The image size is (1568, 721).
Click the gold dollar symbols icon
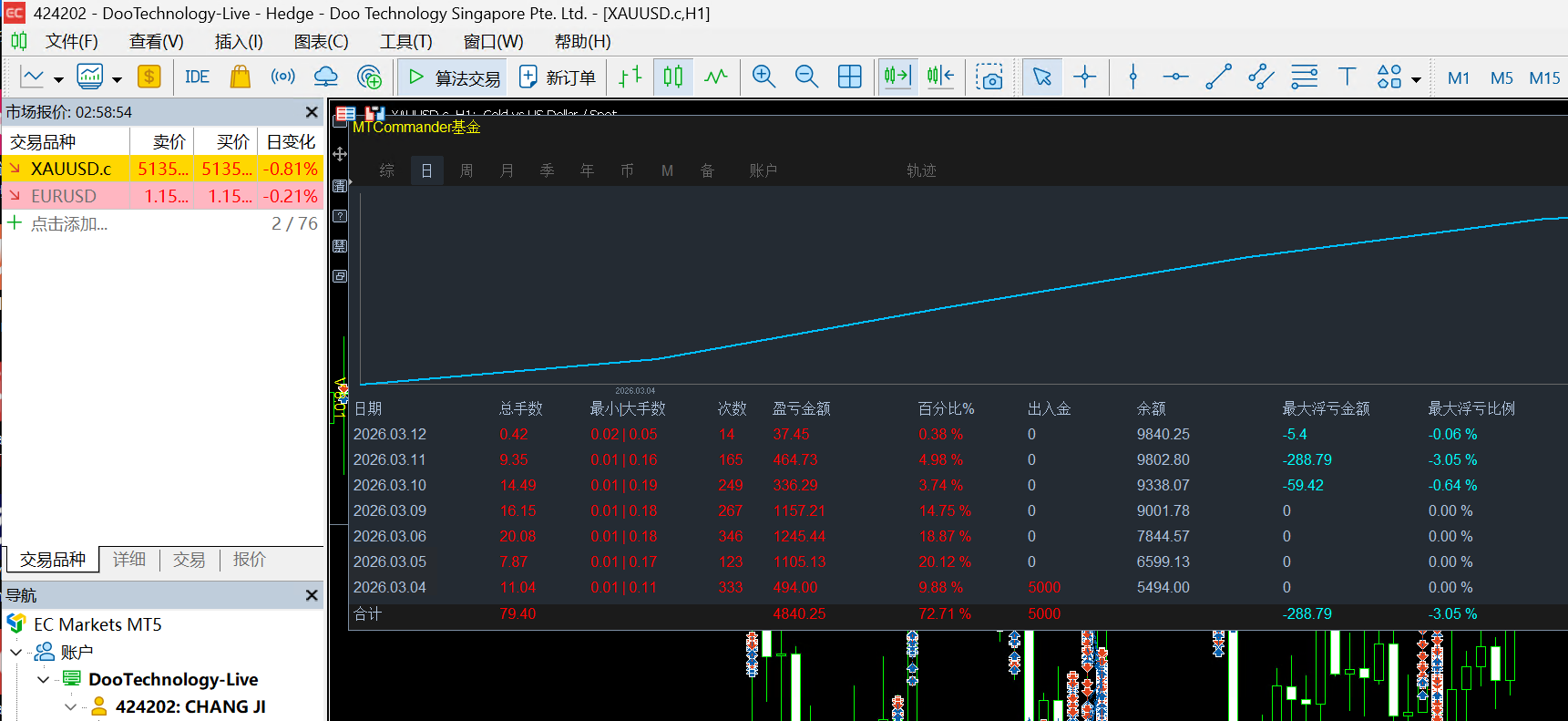point(149,77)
